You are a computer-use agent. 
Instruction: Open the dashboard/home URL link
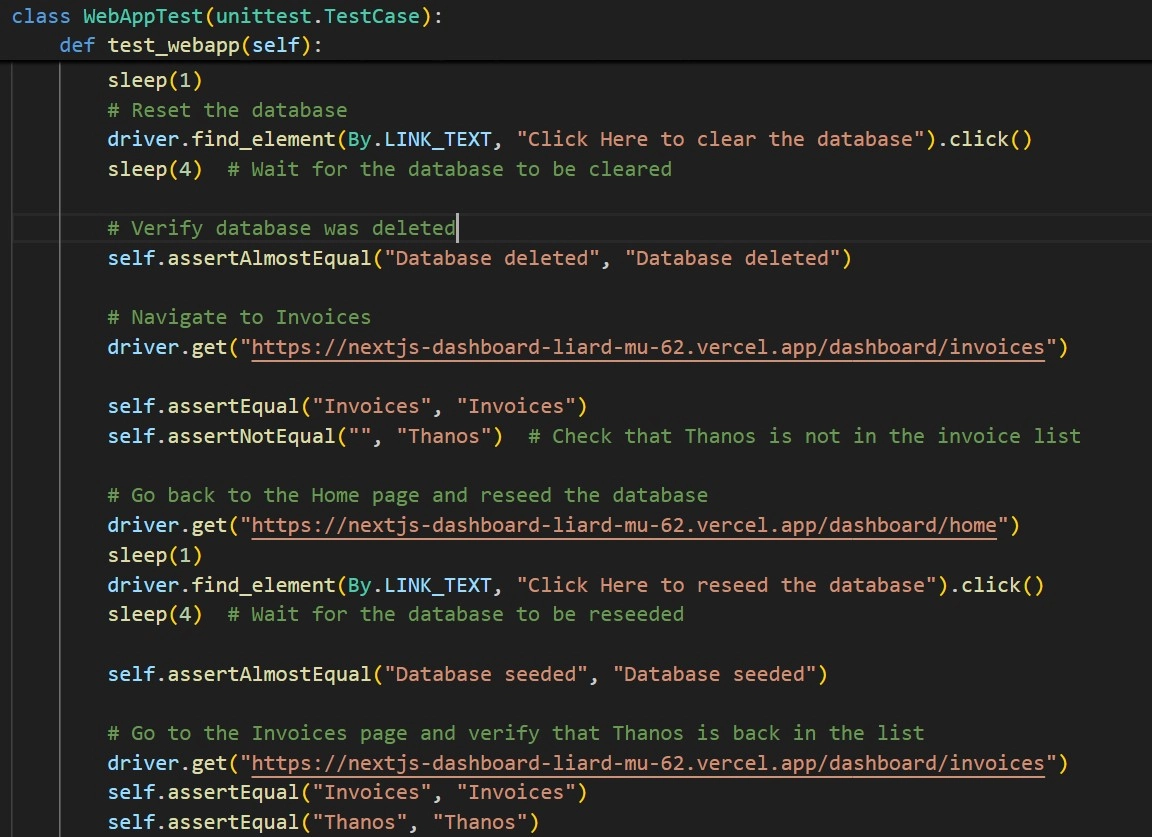click(624, 525)
